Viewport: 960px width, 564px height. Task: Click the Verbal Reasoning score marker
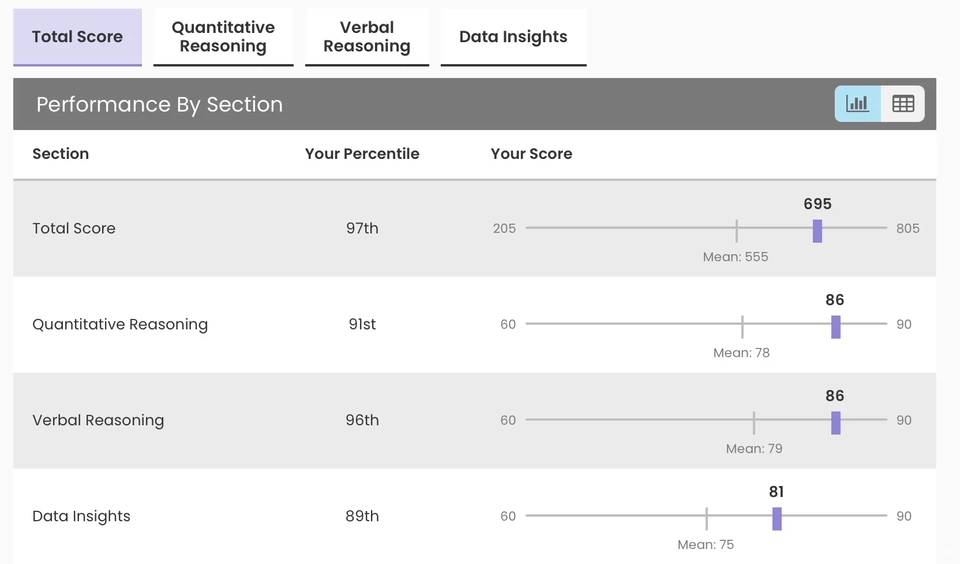point(836,423)
